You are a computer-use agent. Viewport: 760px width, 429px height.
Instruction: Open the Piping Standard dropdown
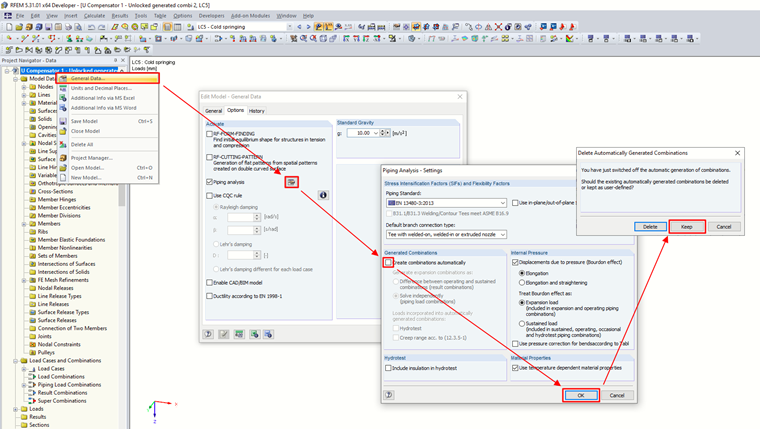[x=502, y=203]
